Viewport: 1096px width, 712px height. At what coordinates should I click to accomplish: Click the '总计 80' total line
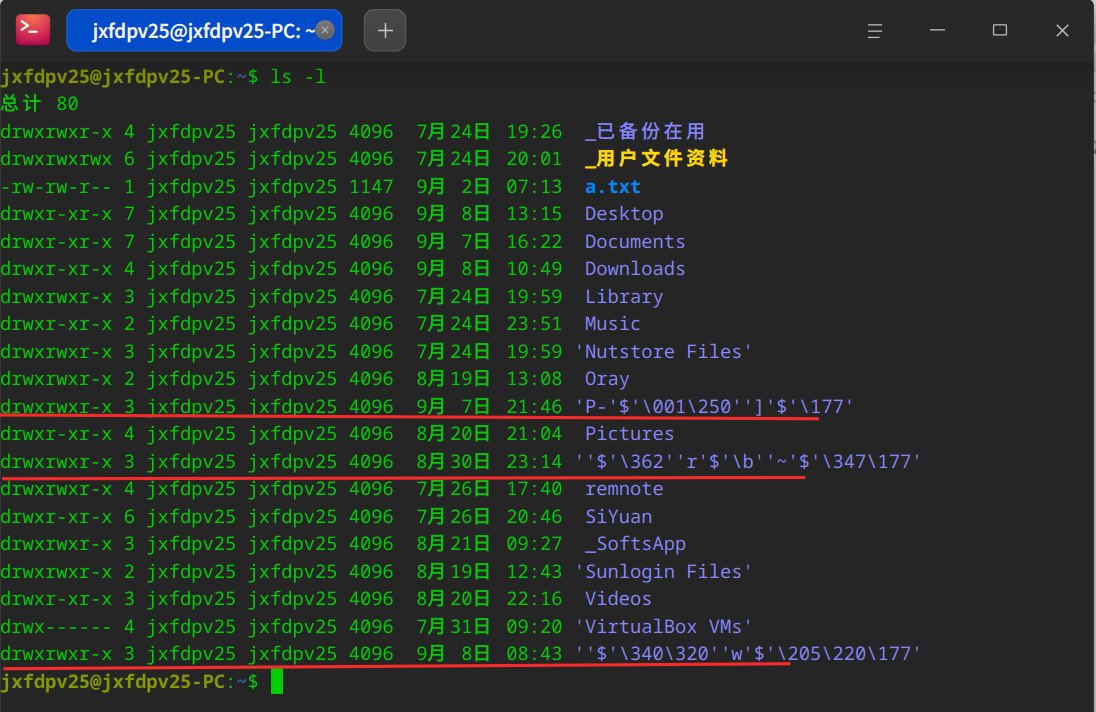click(x=40, y=104)
